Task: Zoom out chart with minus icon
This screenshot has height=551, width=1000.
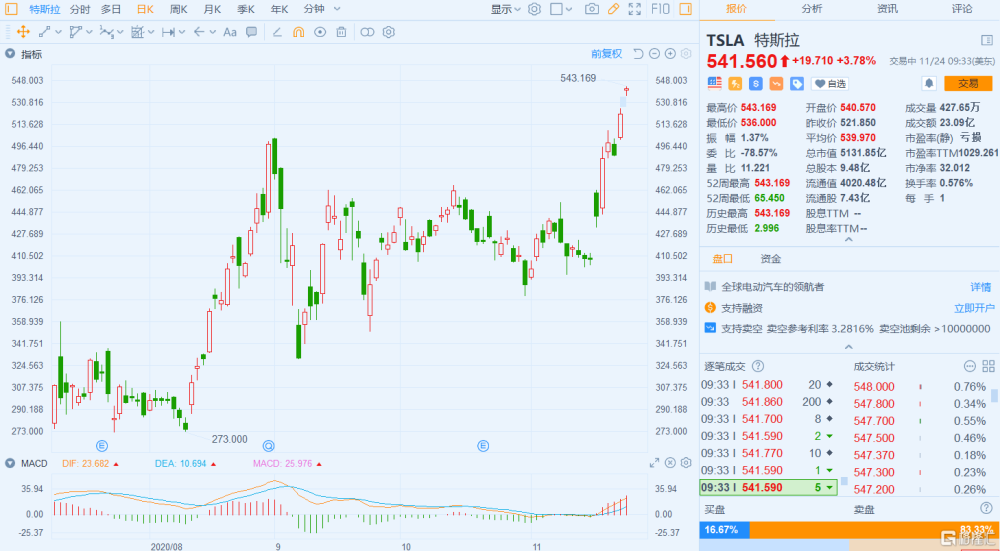Action: [654, 54]
